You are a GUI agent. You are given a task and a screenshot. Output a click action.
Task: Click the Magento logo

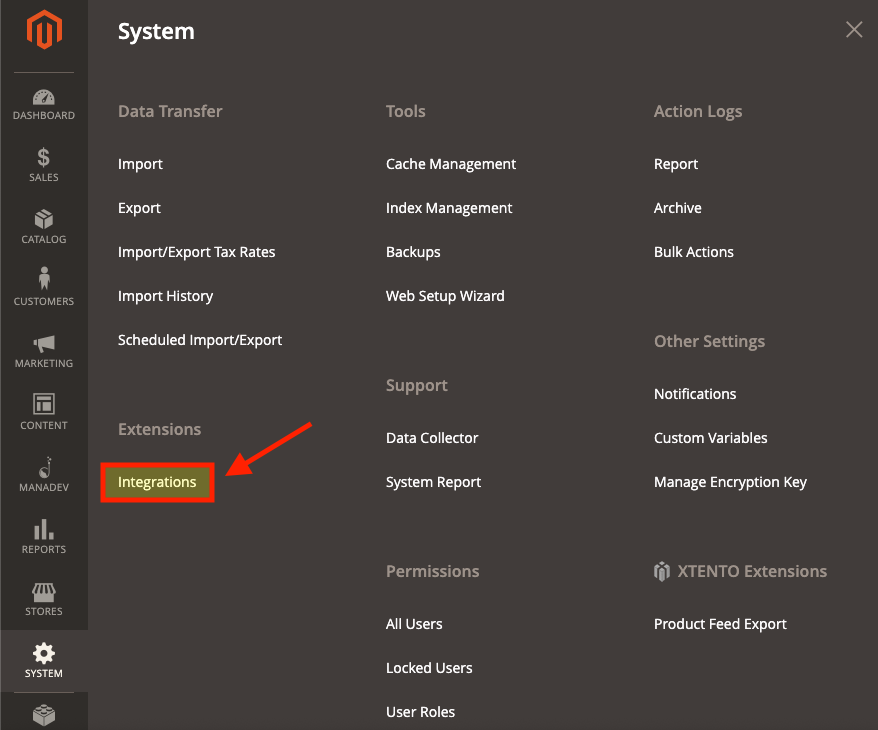[44, 30]
